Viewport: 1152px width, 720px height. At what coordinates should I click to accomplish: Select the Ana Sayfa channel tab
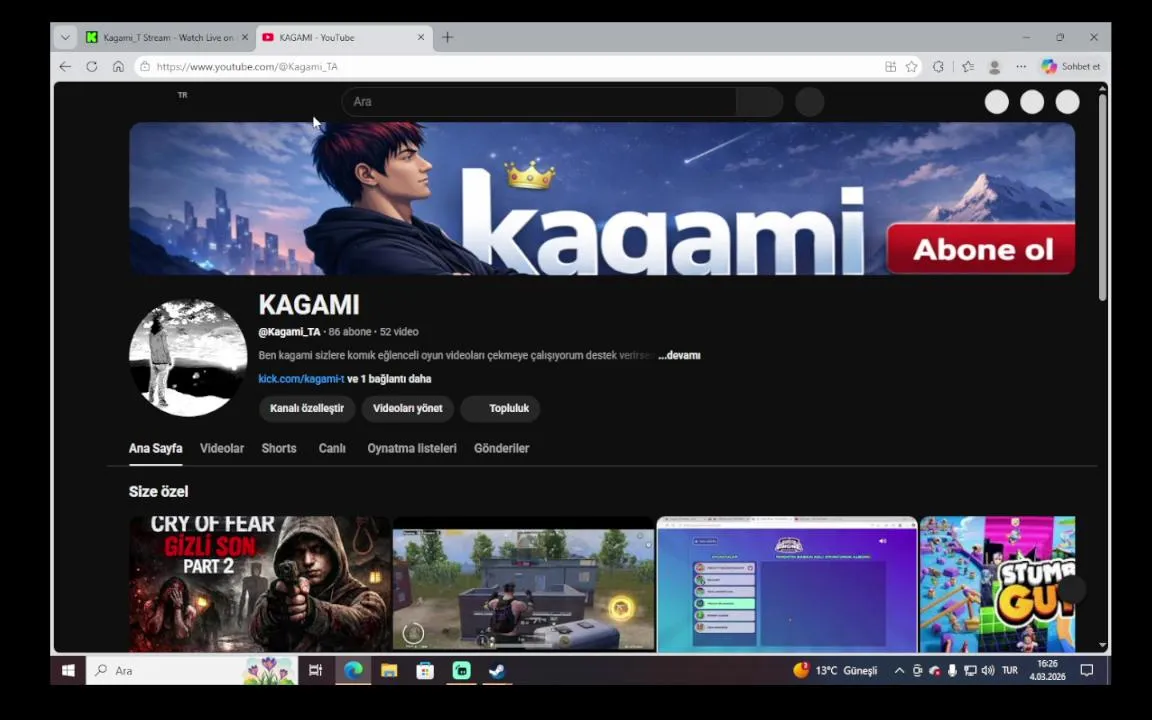[156, 448]
